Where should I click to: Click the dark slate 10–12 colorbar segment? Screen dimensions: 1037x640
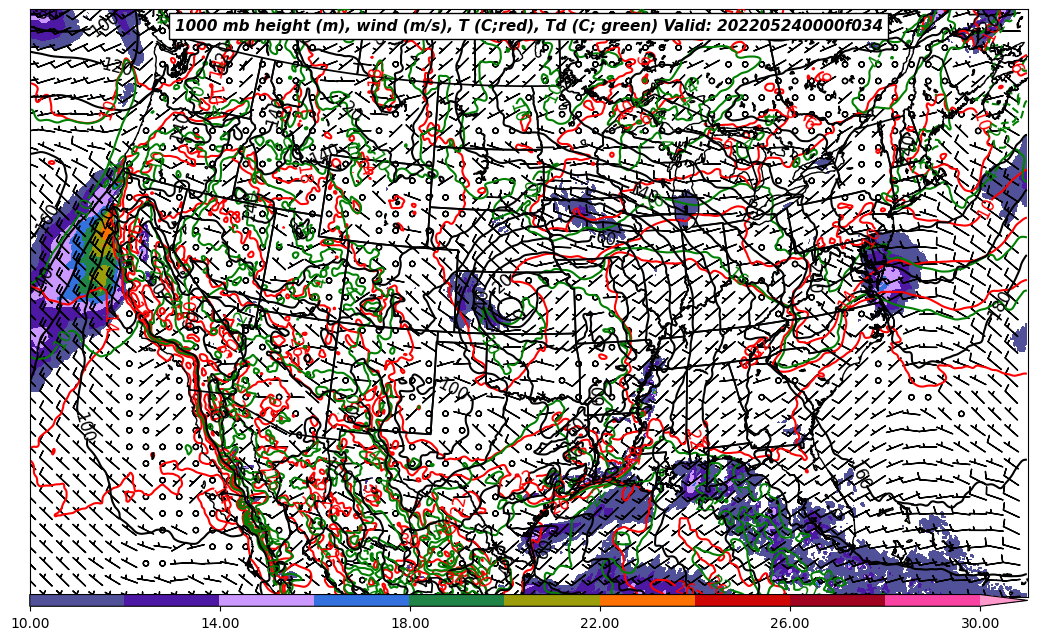coord(77,600)
